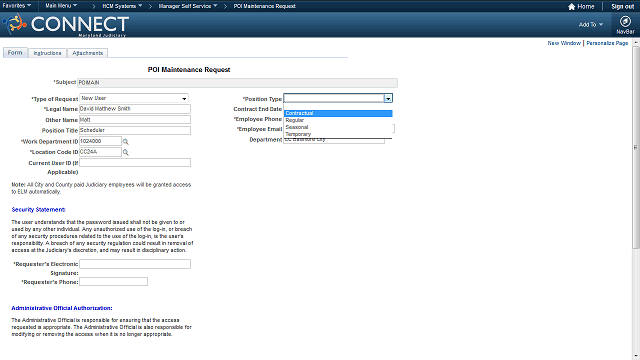Open HCM Systems breadcrumb menu
The height and width of the screenshot is (360, 640).
pos(122,6)
